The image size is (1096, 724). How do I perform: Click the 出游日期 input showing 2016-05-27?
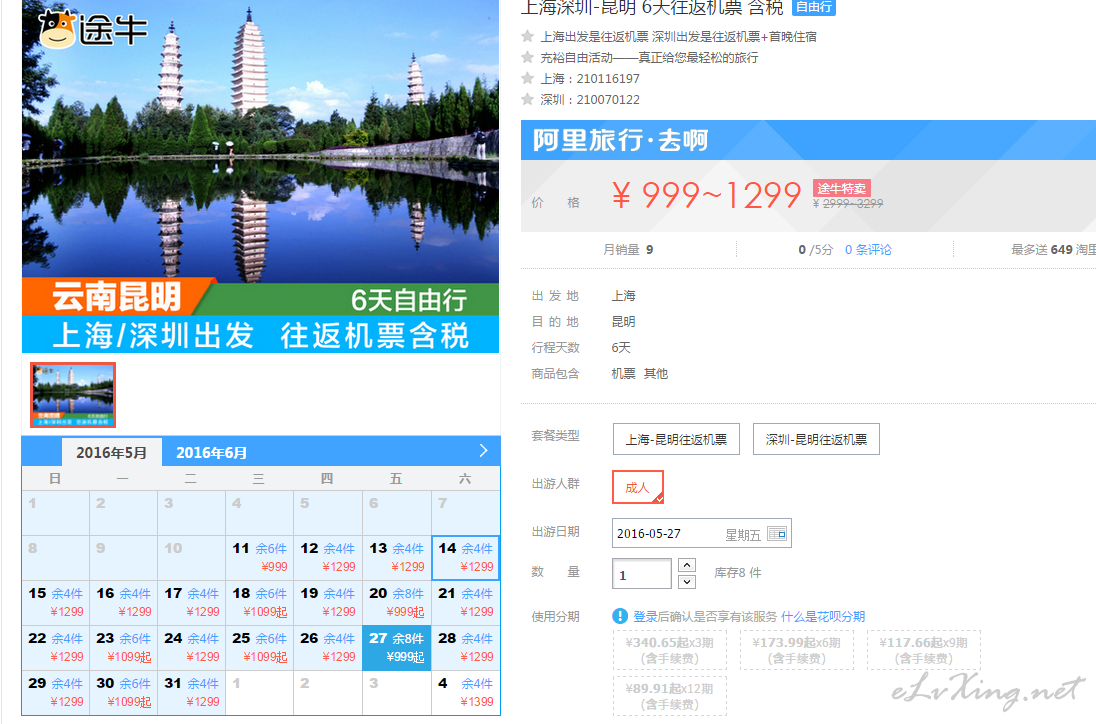701,534
